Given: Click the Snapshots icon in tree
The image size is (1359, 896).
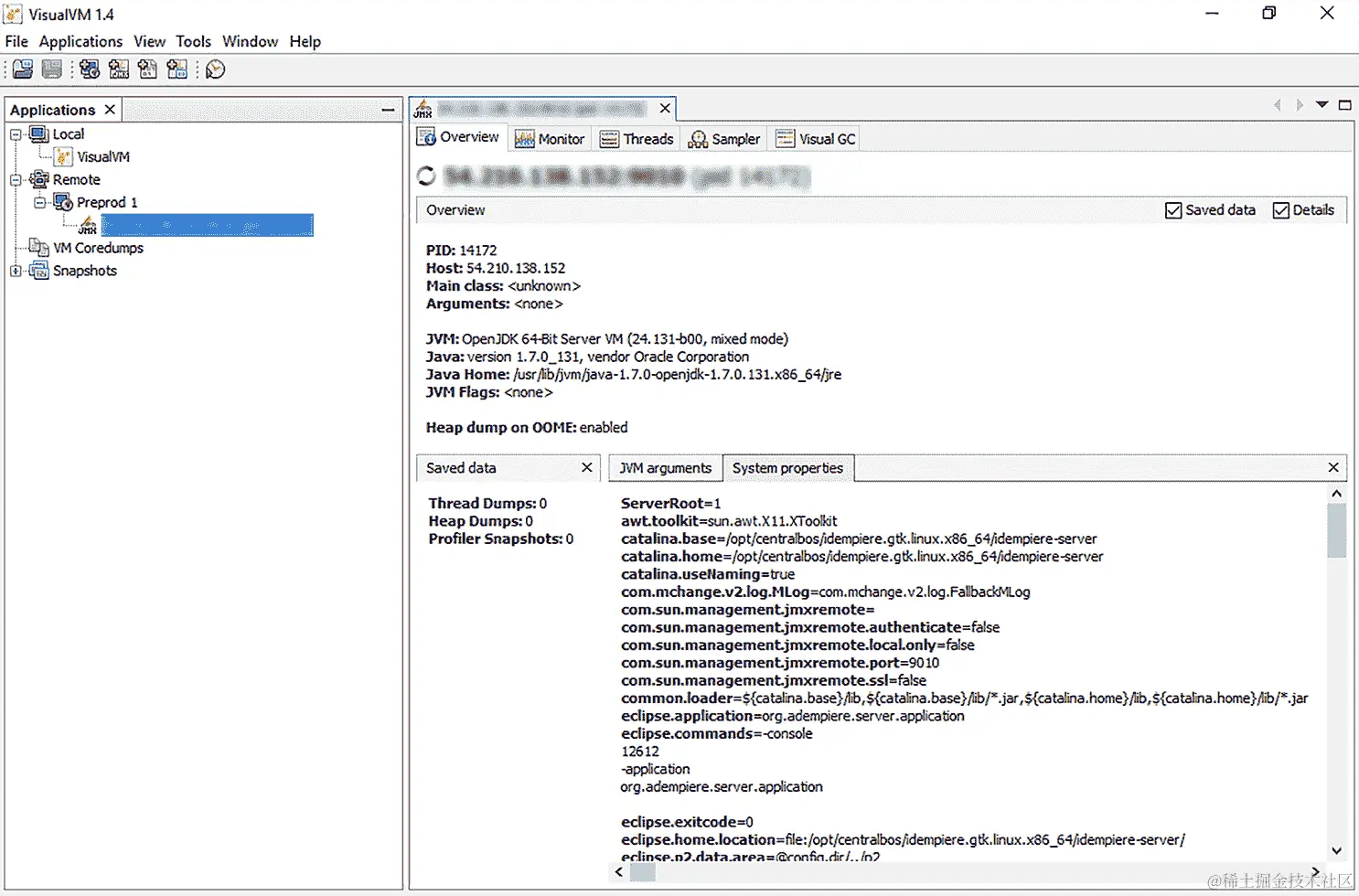Looking at the screenshot, I should (38, 271).
